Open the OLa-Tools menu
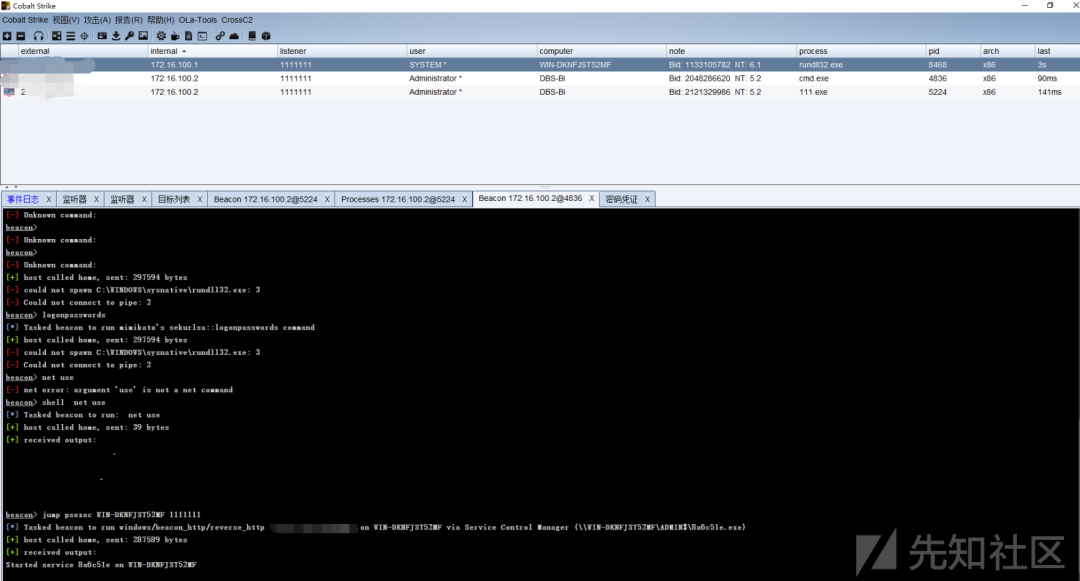The height and width of the screenshot is (581, 1080). click(198, 20)
